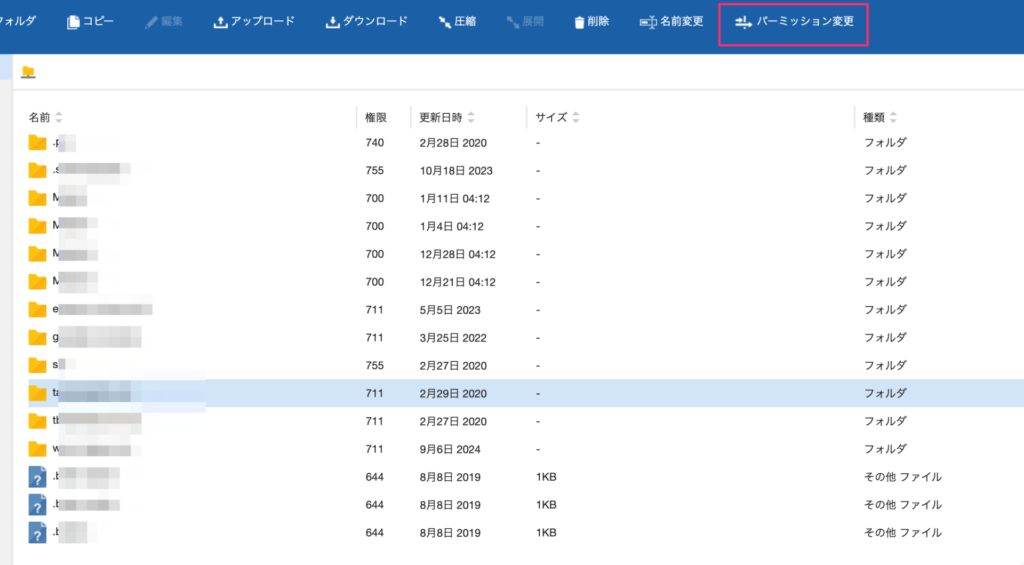
Task: Open パーミッション変更 permission change
Action: coord(794,22)
